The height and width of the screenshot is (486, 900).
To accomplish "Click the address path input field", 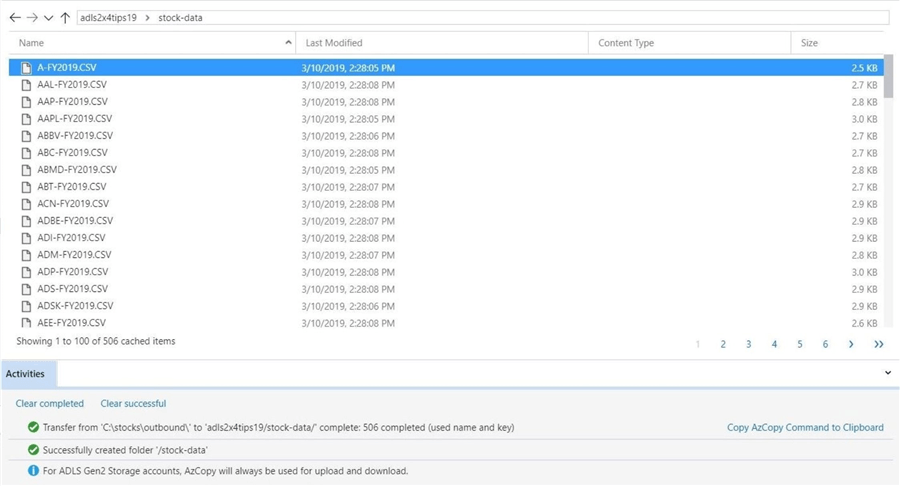I will point(483,18).
